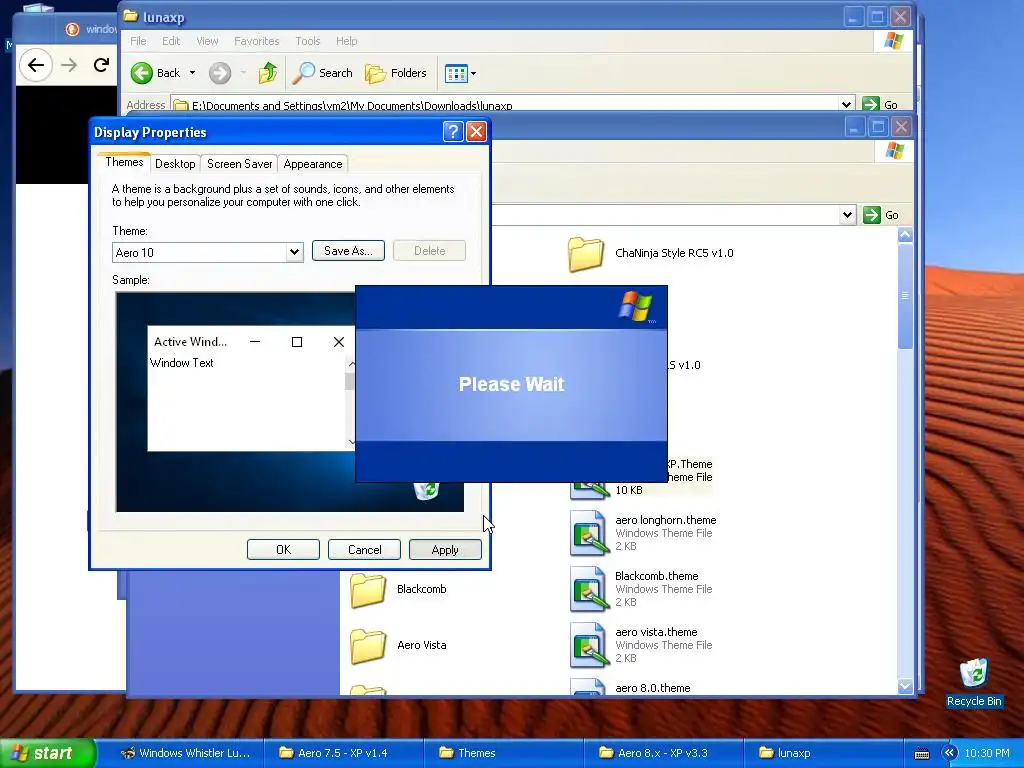The width and height of the screenshot is (1024, 768).
Task: Expand hidden tray icons chevron
Action: 949,753
